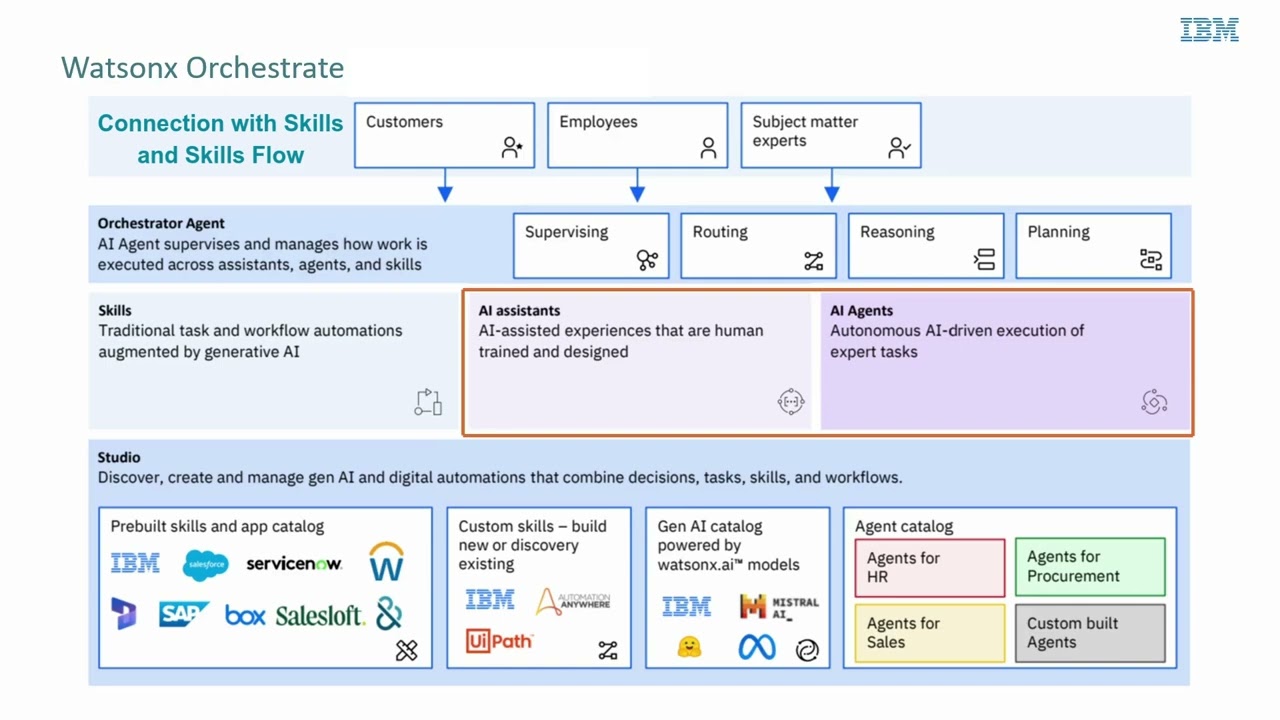Viewport: 1280px width, 720px height.
Task: Click the Reasoning list icon
Action: coord(984,260)
